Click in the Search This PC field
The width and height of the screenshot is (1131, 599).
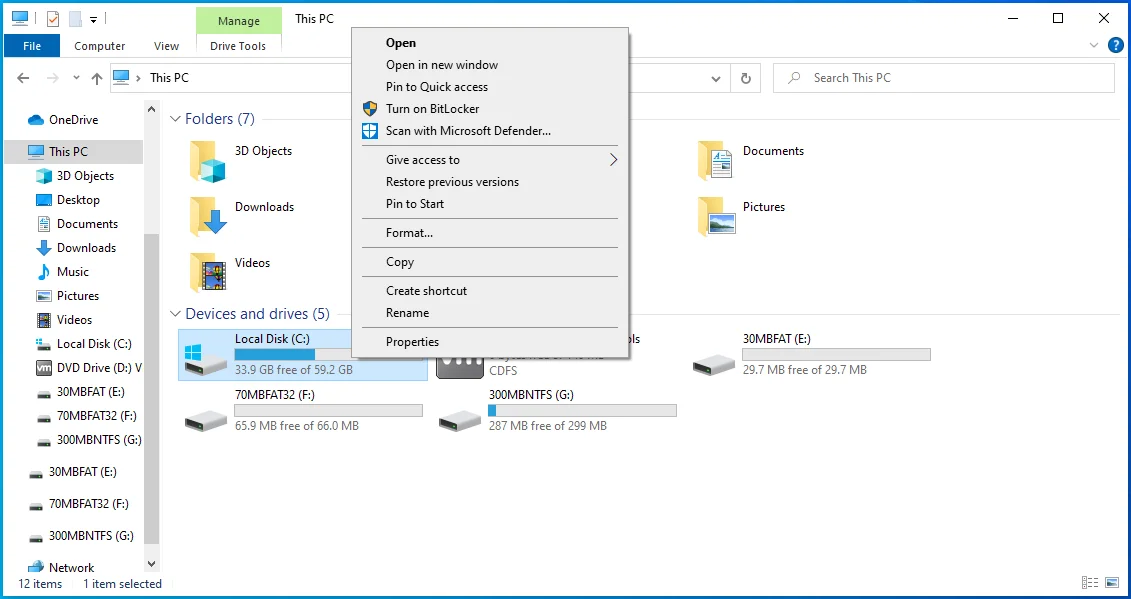coord(943,78)
